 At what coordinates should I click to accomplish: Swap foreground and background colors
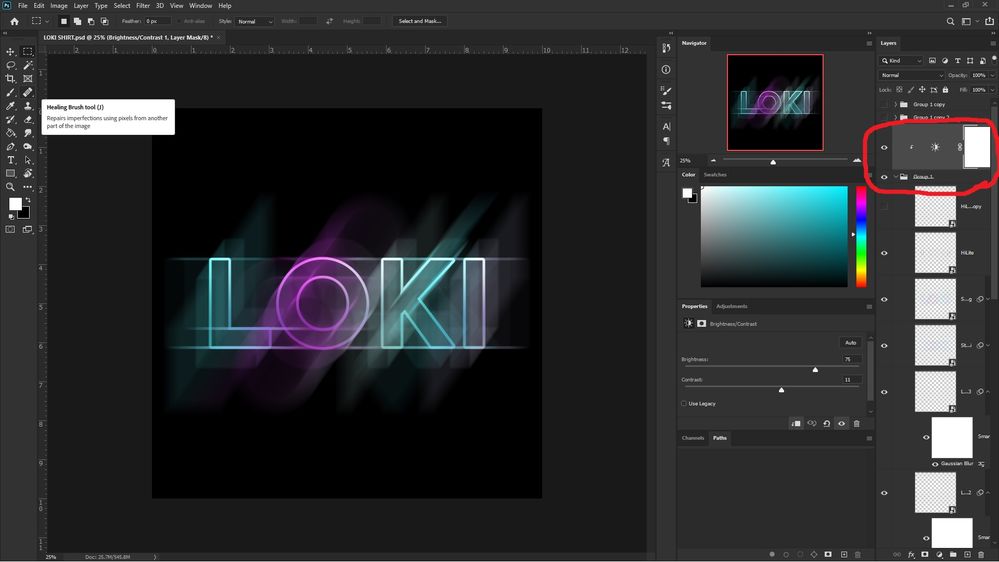[28, 199]
